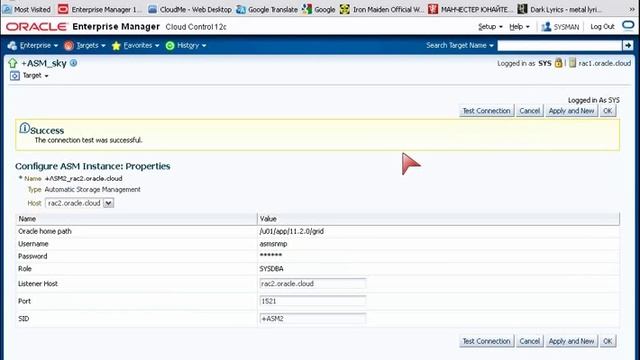Click the green up arrow beside +ASM_sky

13,63
